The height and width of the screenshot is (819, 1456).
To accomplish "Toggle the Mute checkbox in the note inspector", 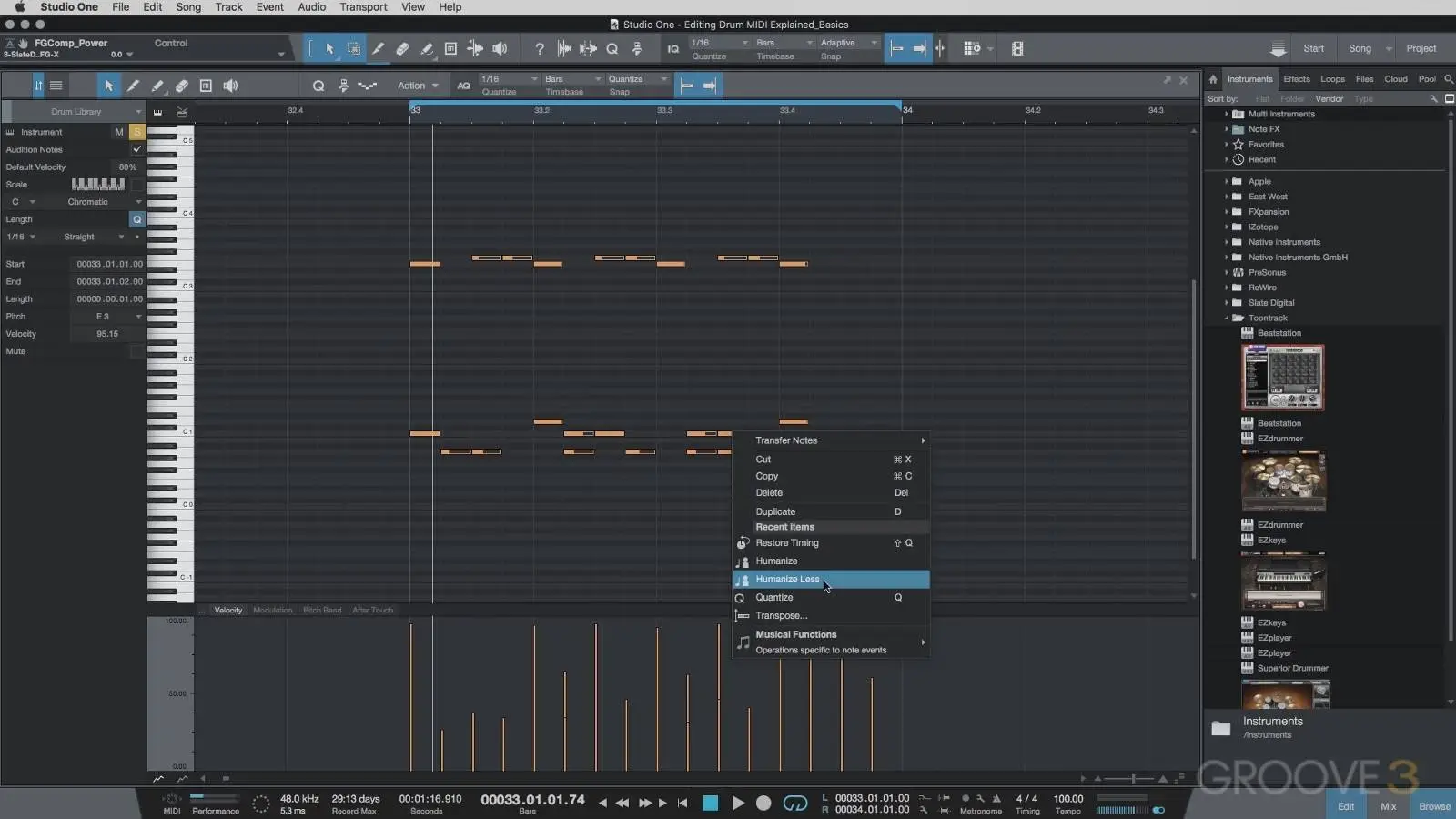I will coord(134,351).
